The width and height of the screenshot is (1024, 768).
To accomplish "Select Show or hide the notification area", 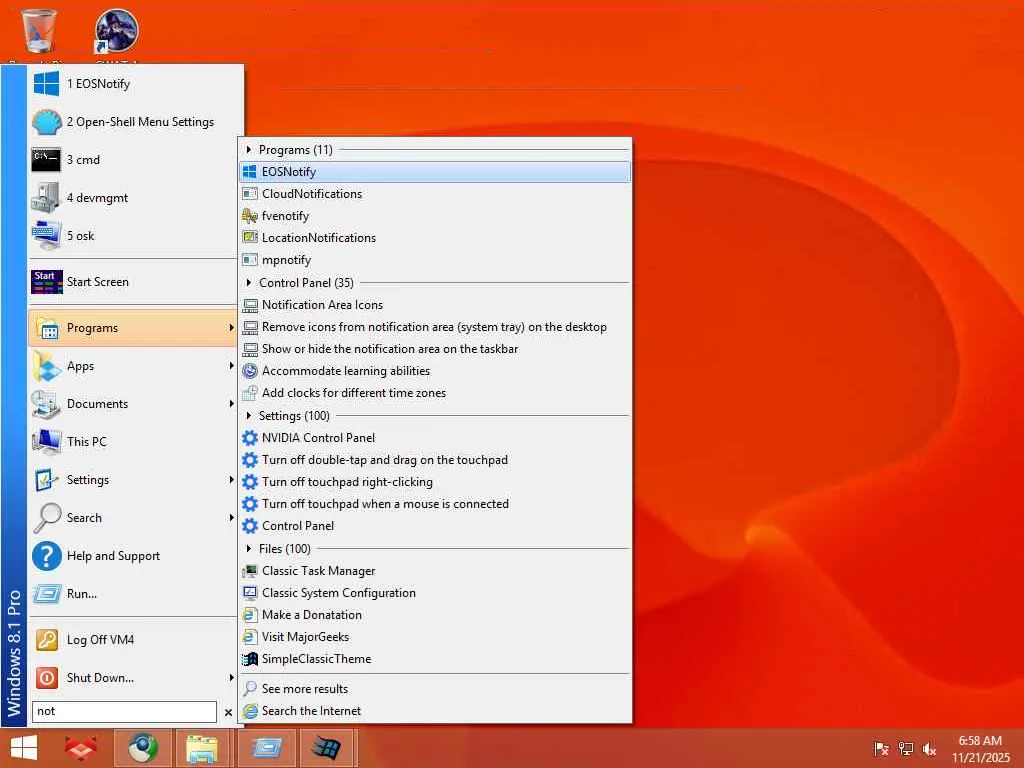I will click(x=436, y=349).
